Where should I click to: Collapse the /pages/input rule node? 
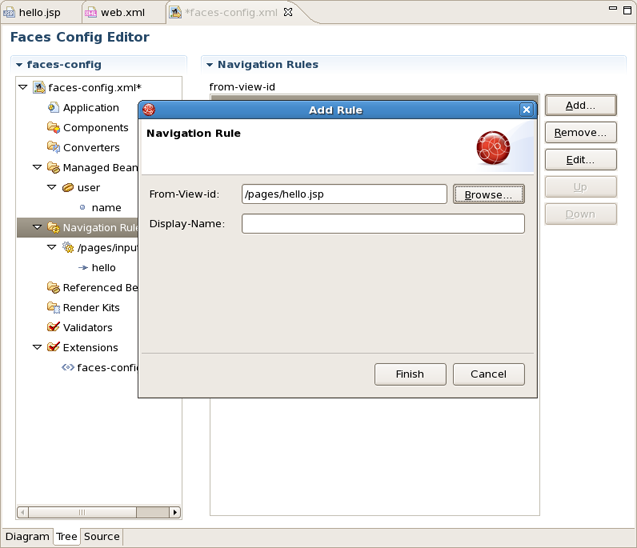coord(52,247)
